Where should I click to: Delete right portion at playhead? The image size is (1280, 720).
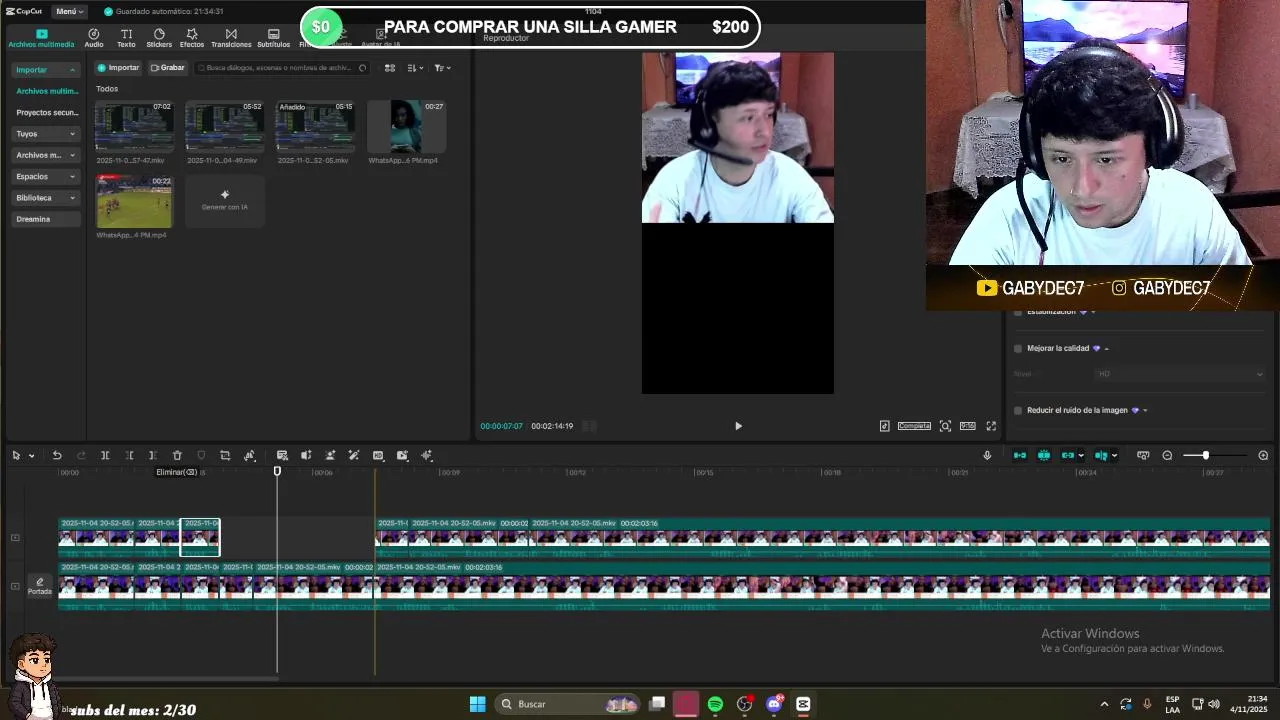(x=153, y=456)
